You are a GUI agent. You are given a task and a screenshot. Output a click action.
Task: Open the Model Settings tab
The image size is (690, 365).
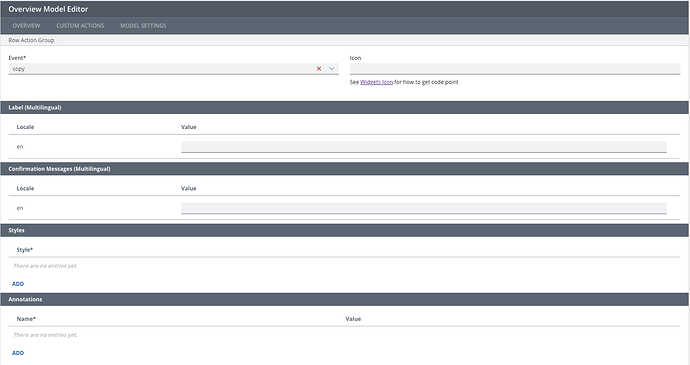pyautogui.click(x=143, y=26)
